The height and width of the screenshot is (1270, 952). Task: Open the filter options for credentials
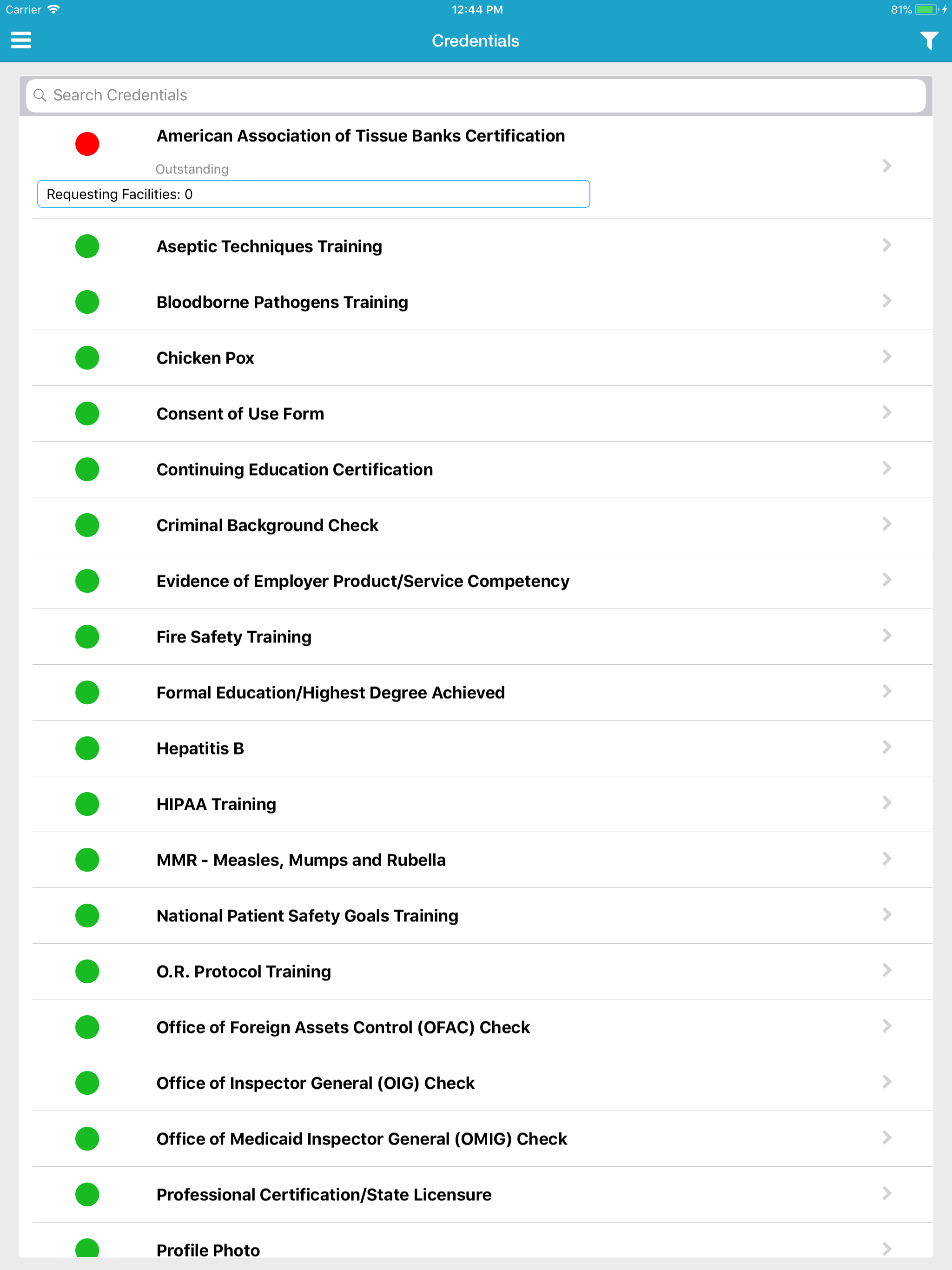929,40
